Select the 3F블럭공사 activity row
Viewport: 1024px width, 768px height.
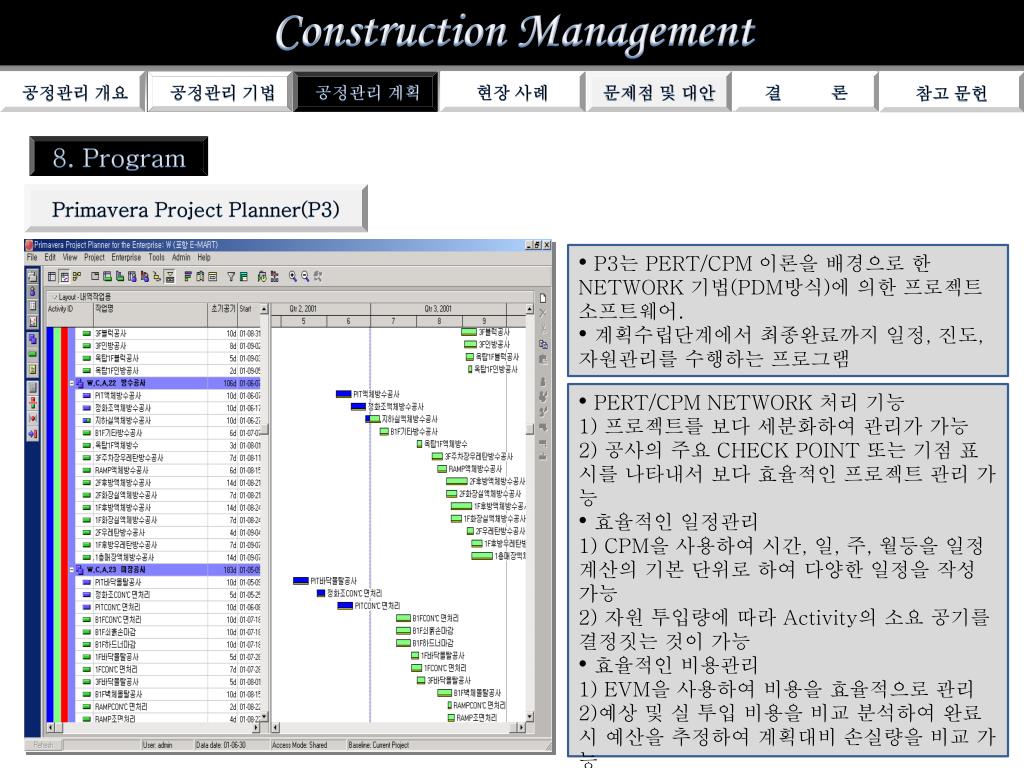click(167, 333)
